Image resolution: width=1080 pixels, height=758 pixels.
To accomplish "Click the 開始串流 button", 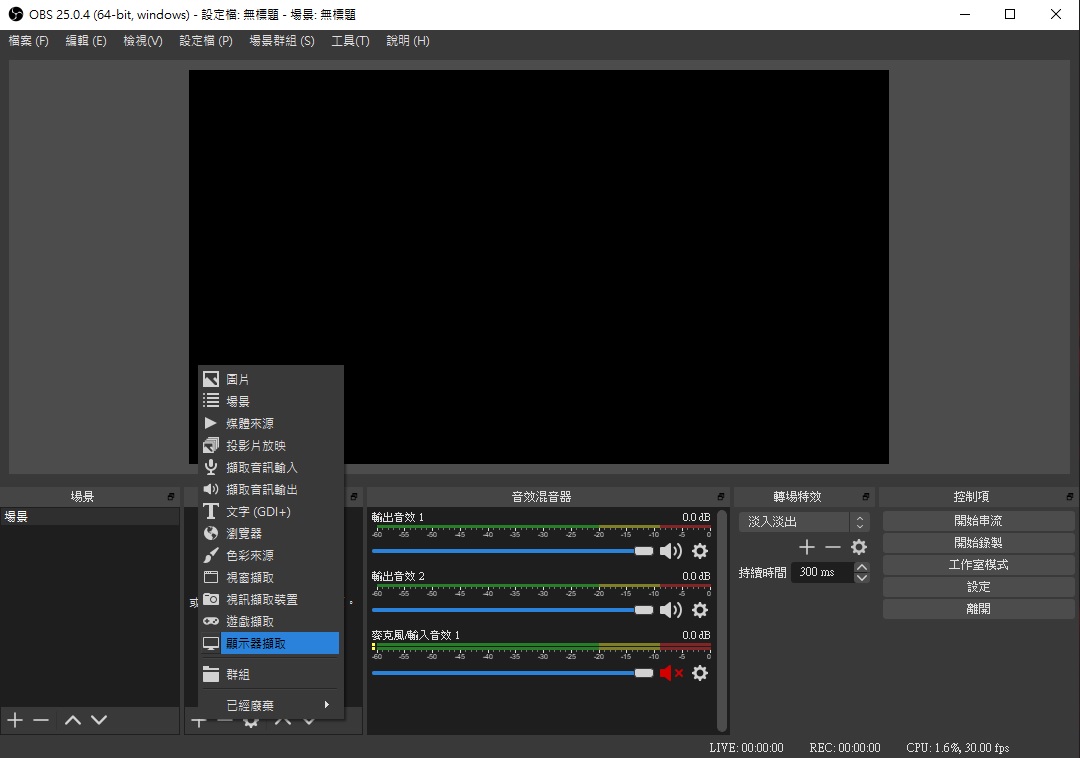I will pos(977,521).
